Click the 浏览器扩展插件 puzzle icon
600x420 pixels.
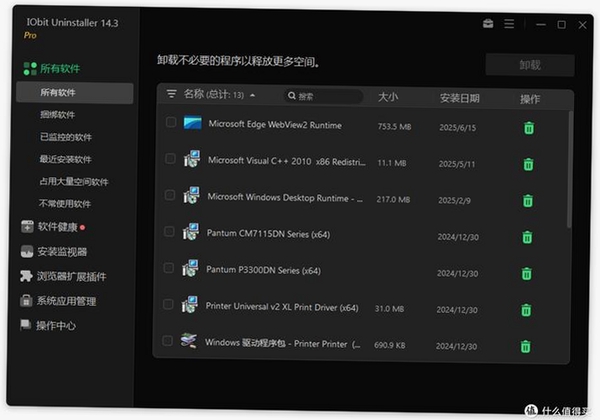26,276
